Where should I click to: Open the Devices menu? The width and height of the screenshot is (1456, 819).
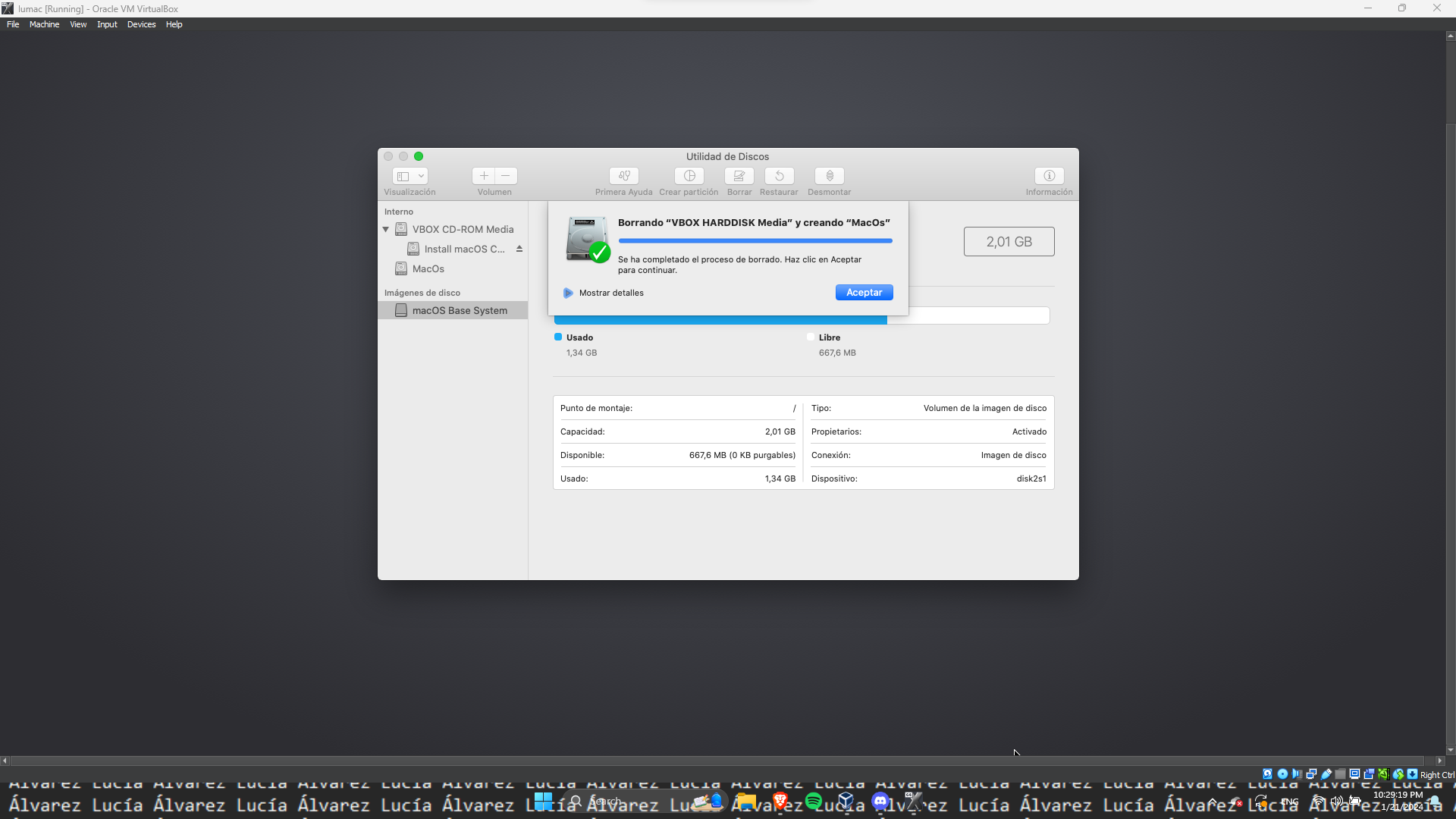coord(141,24)
